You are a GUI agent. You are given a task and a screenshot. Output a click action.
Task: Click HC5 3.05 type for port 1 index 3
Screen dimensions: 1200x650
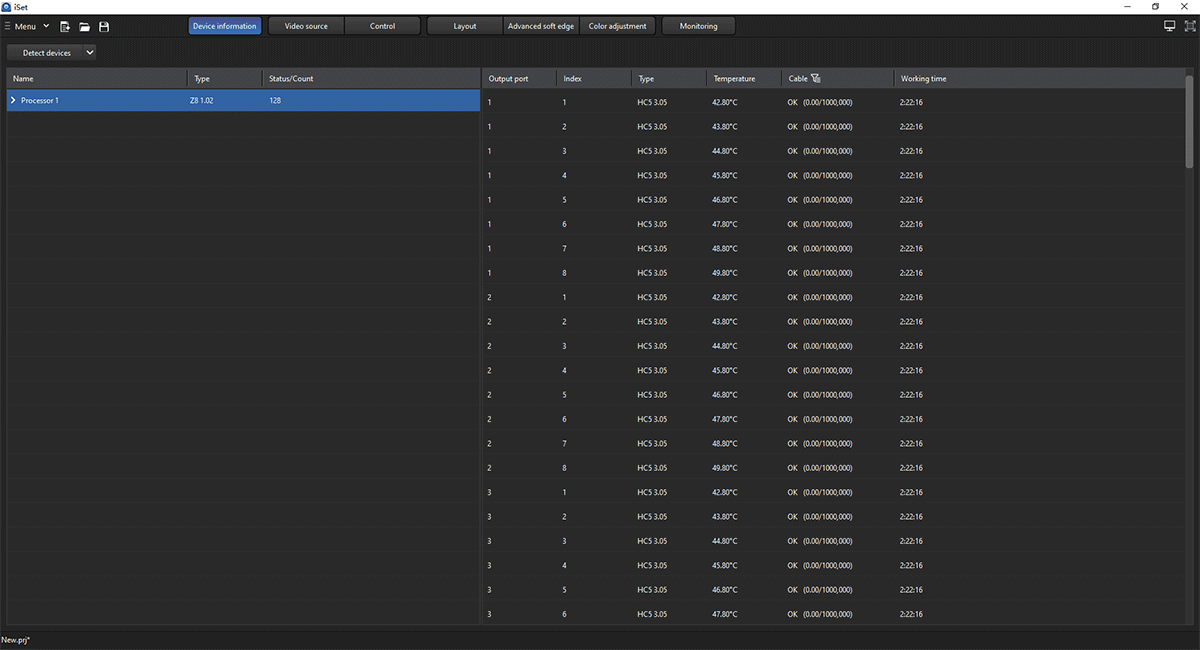click(652, 151)
